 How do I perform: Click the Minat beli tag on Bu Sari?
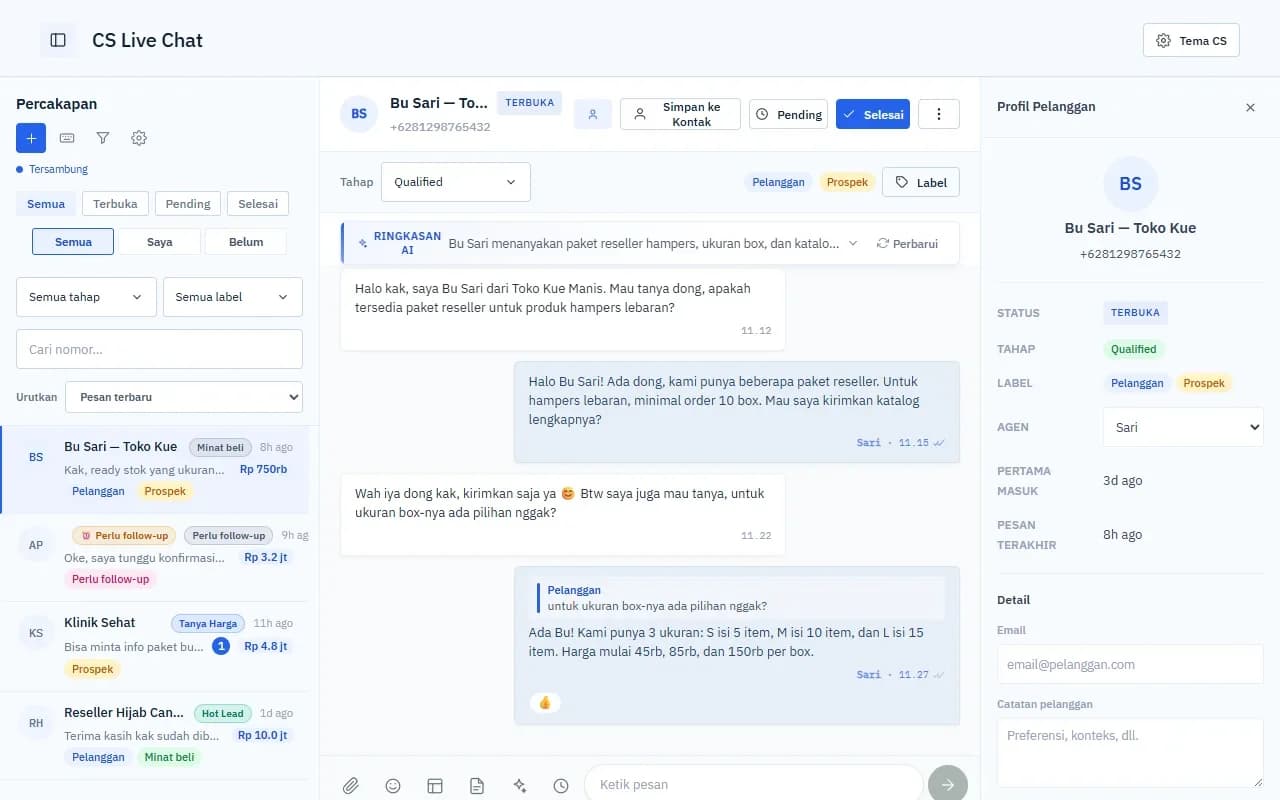point(221,447)
